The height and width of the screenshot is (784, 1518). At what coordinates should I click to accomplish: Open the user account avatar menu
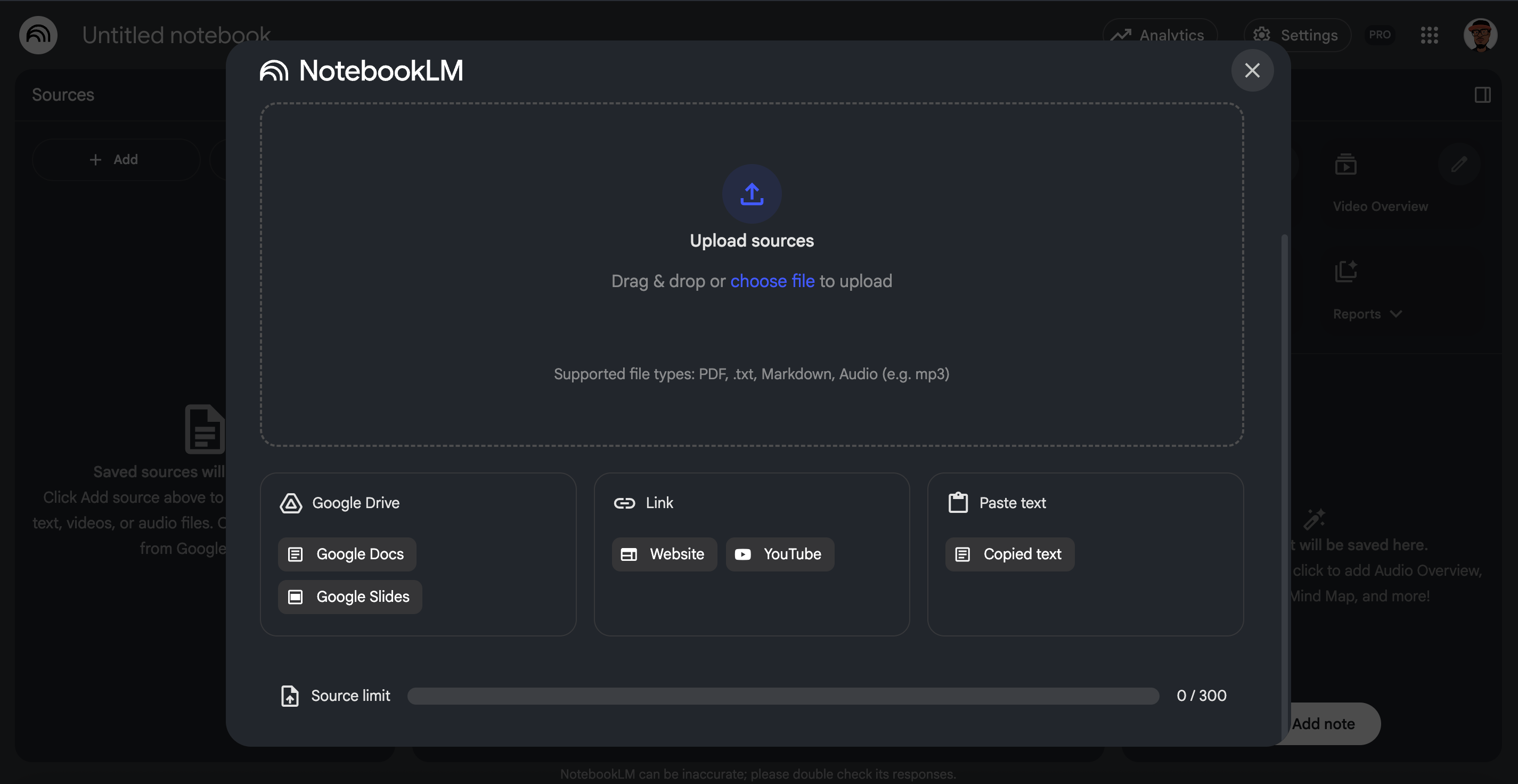click(x=1480, y=35)
